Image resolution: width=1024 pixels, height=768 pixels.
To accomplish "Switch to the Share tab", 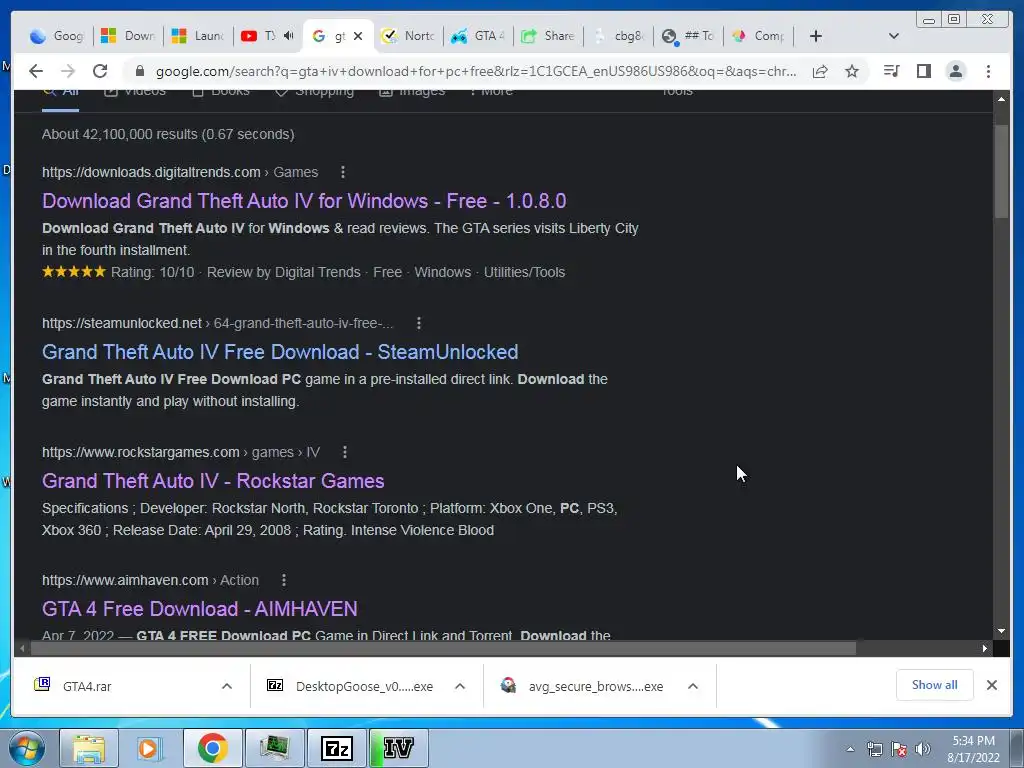I will [548, 36].
